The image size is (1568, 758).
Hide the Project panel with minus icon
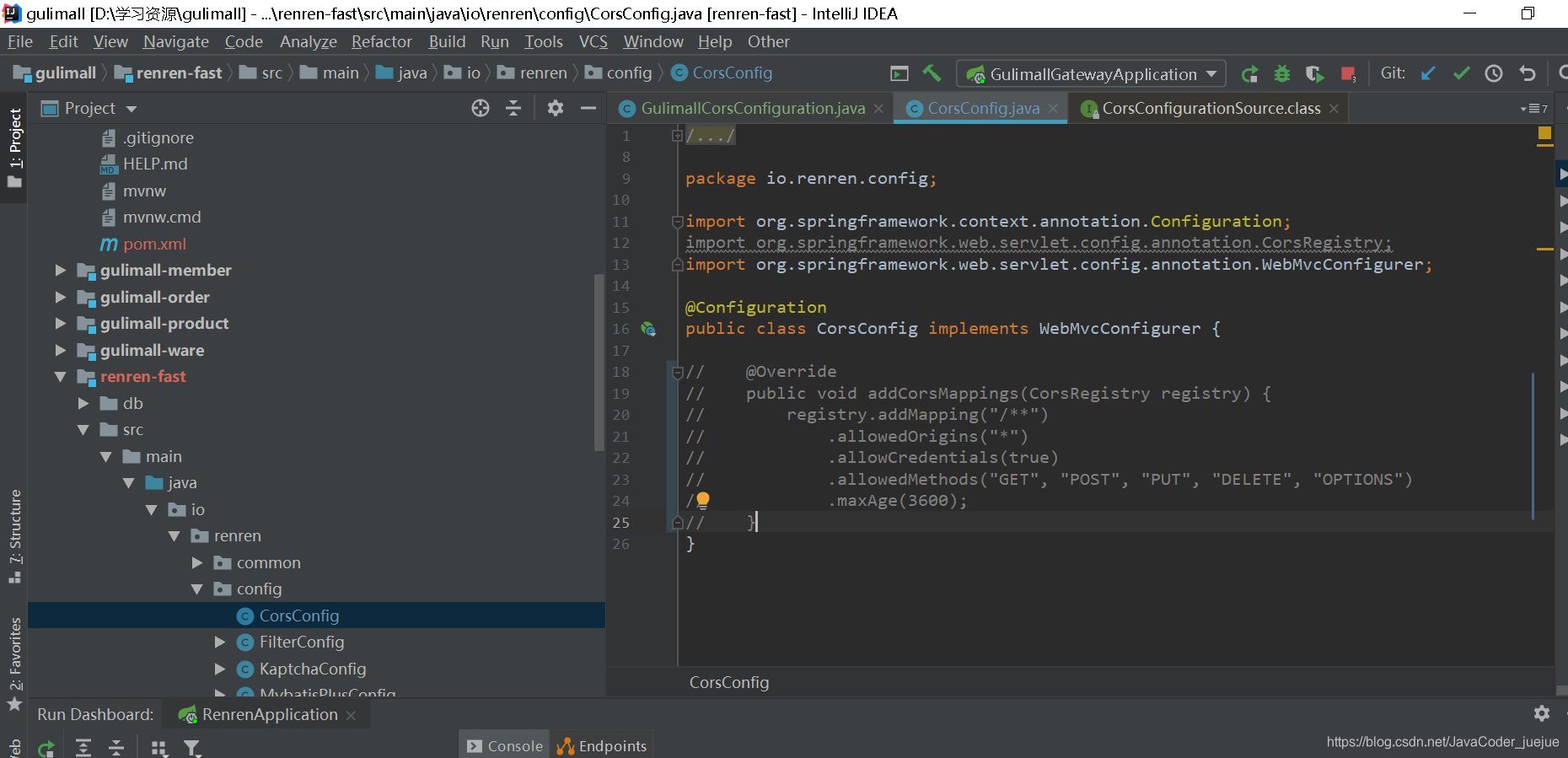pos(588,108)
